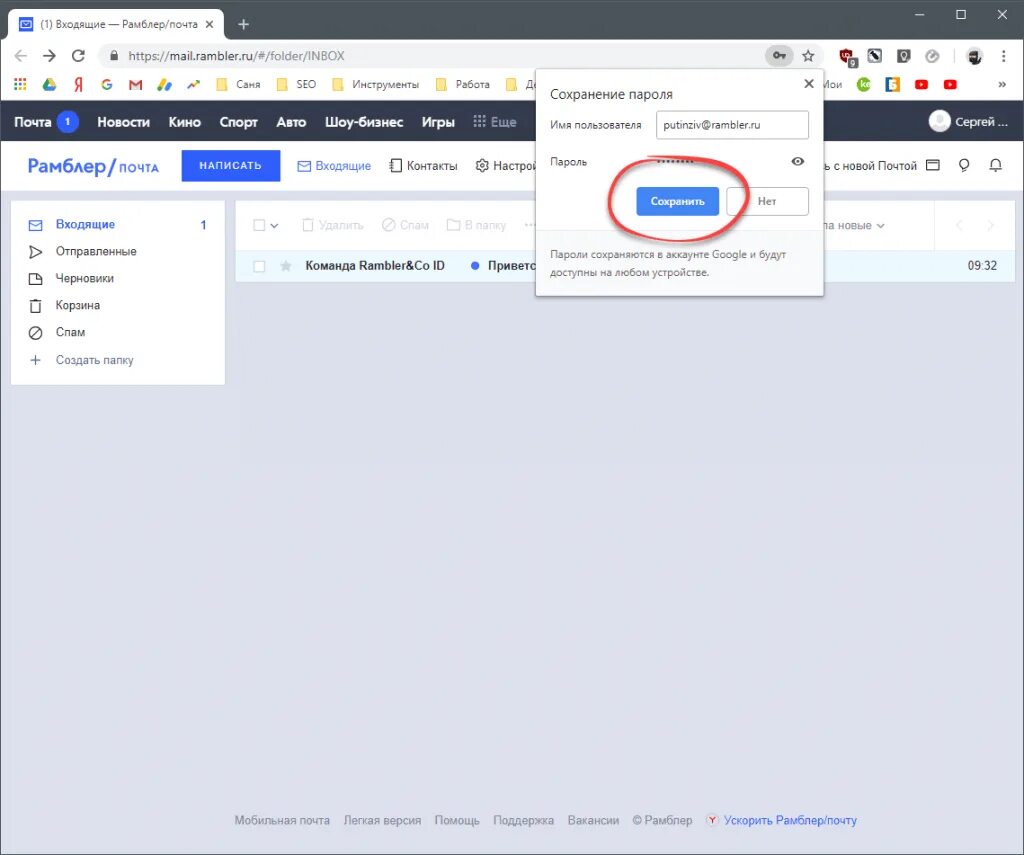Image resolution: width=1024 pixels, height=855 pixels.
Task: Click НАПИСАТЬ to compose email
Action: coord(231,166)
